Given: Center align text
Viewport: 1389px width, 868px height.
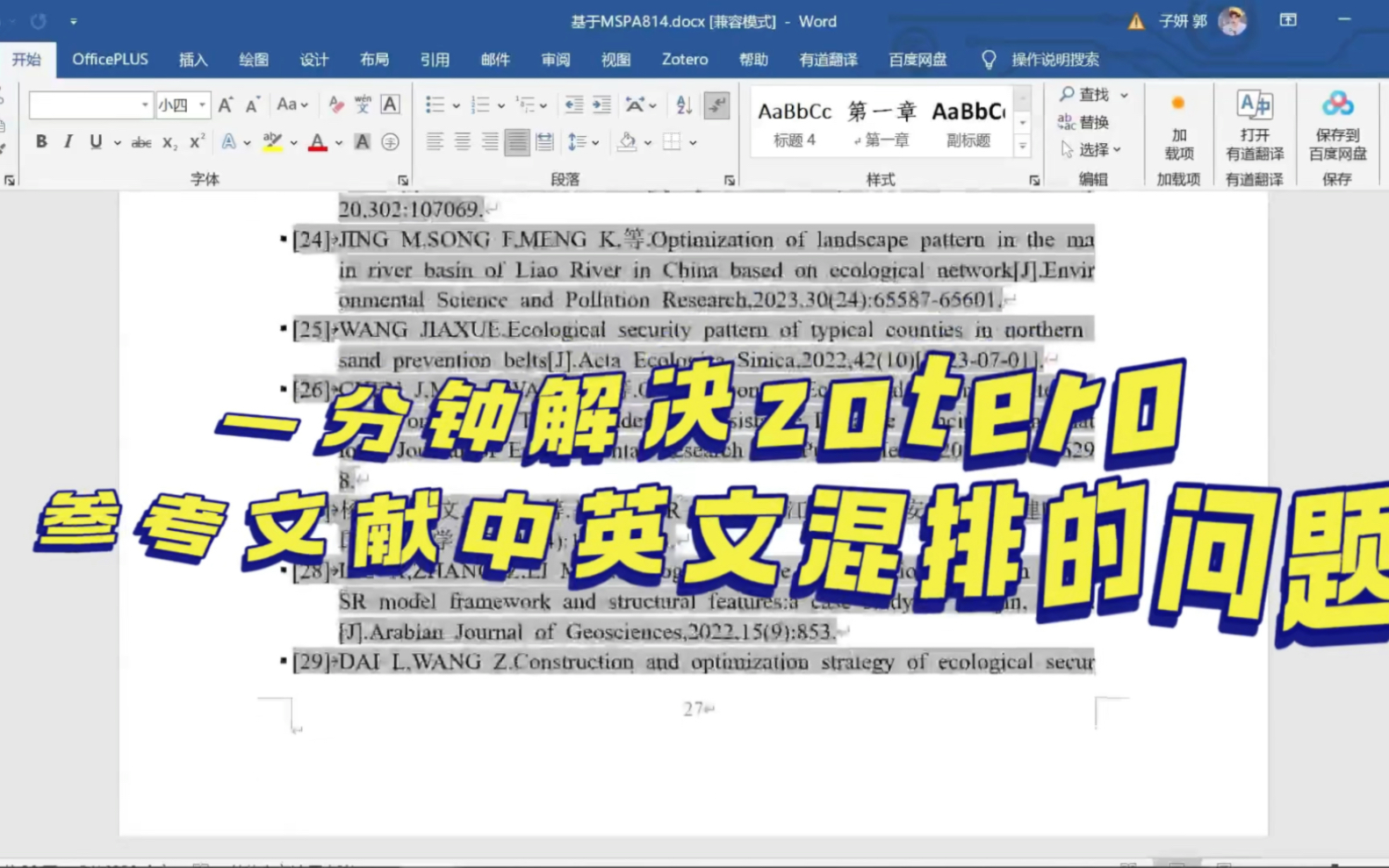Looking at the screenshot, I should [462, 142].
